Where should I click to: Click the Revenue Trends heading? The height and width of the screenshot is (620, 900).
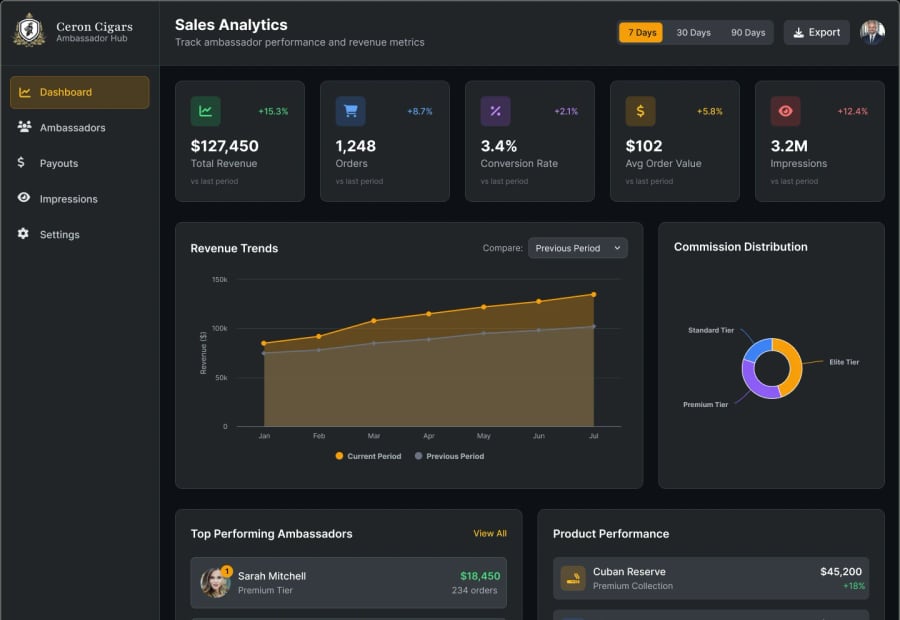[234, 249]
